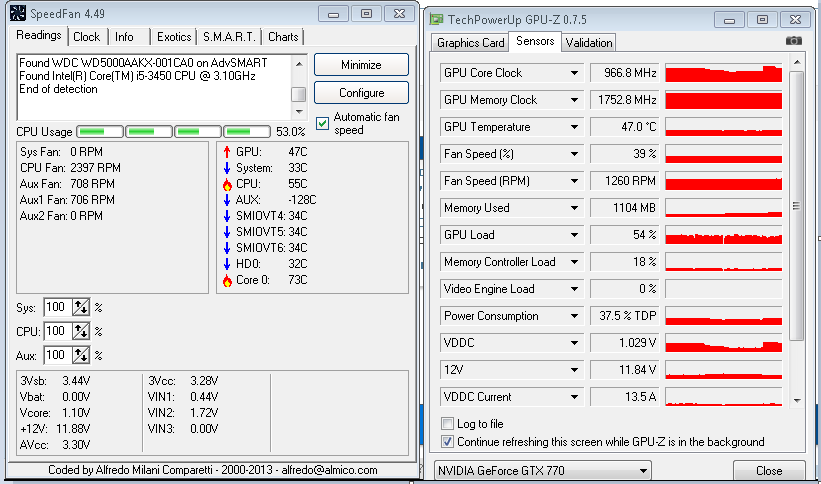The image size is (821, 484).
Task: Uncheck Continue refreshing in background checkbox
Action: pyautogui.click(x=447, y=442)
